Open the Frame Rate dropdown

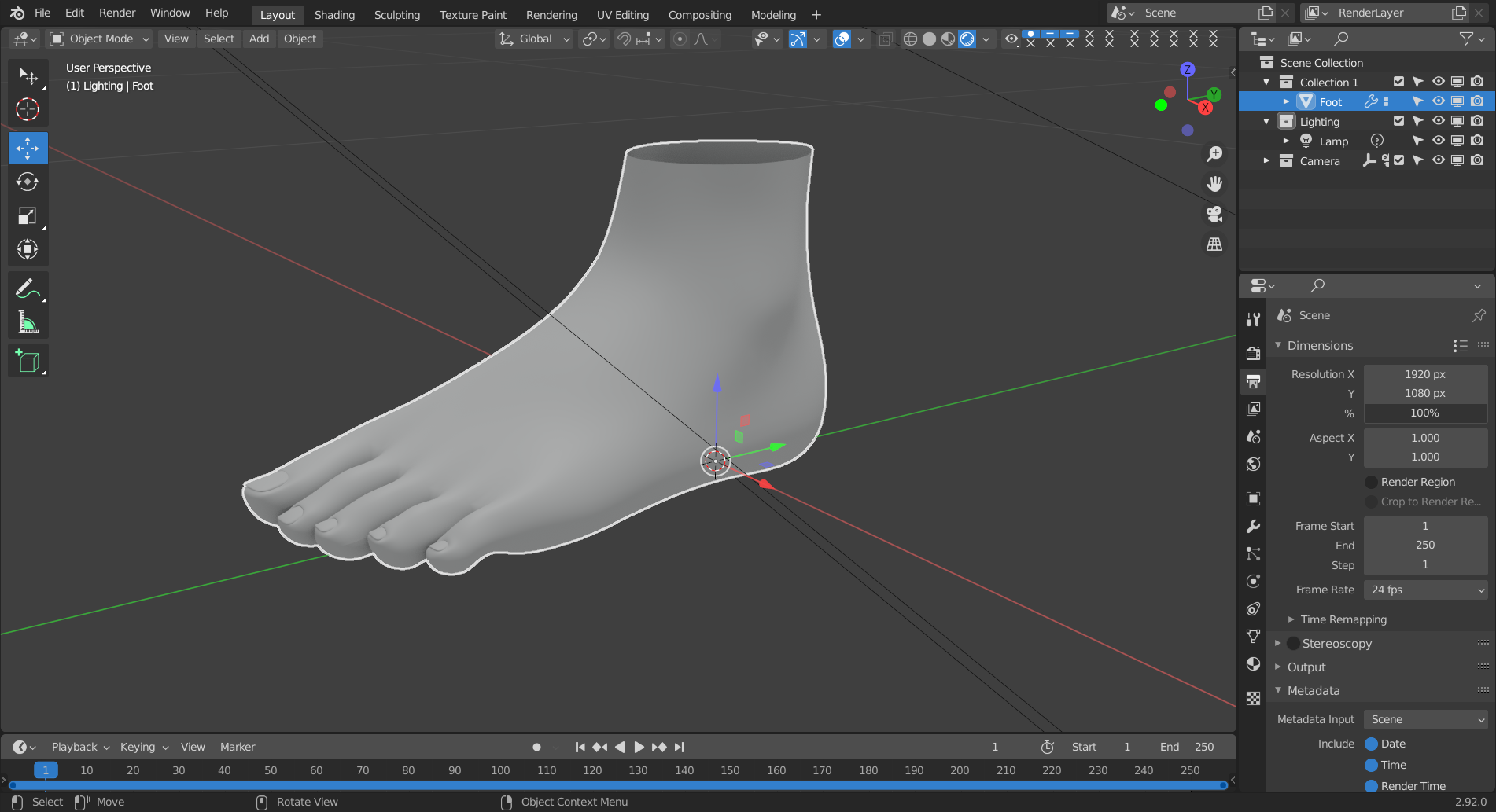(1425, 590)
